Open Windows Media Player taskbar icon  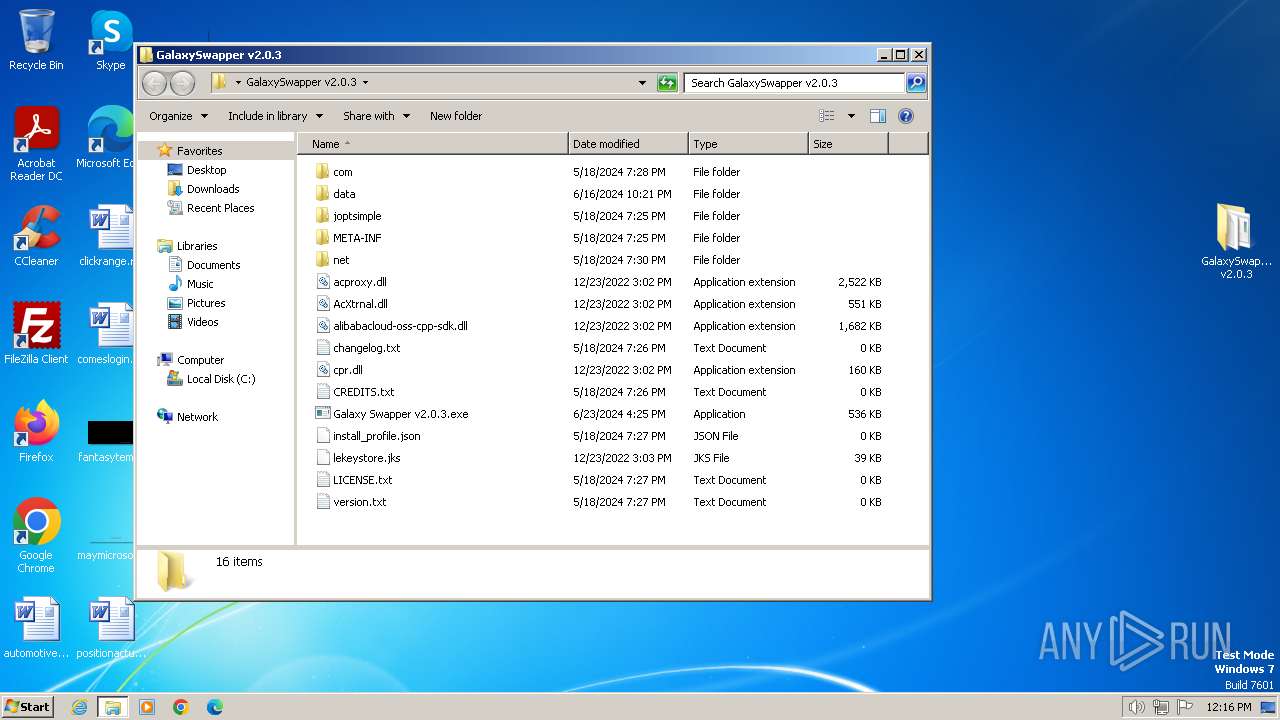click(x=147, y=707)
